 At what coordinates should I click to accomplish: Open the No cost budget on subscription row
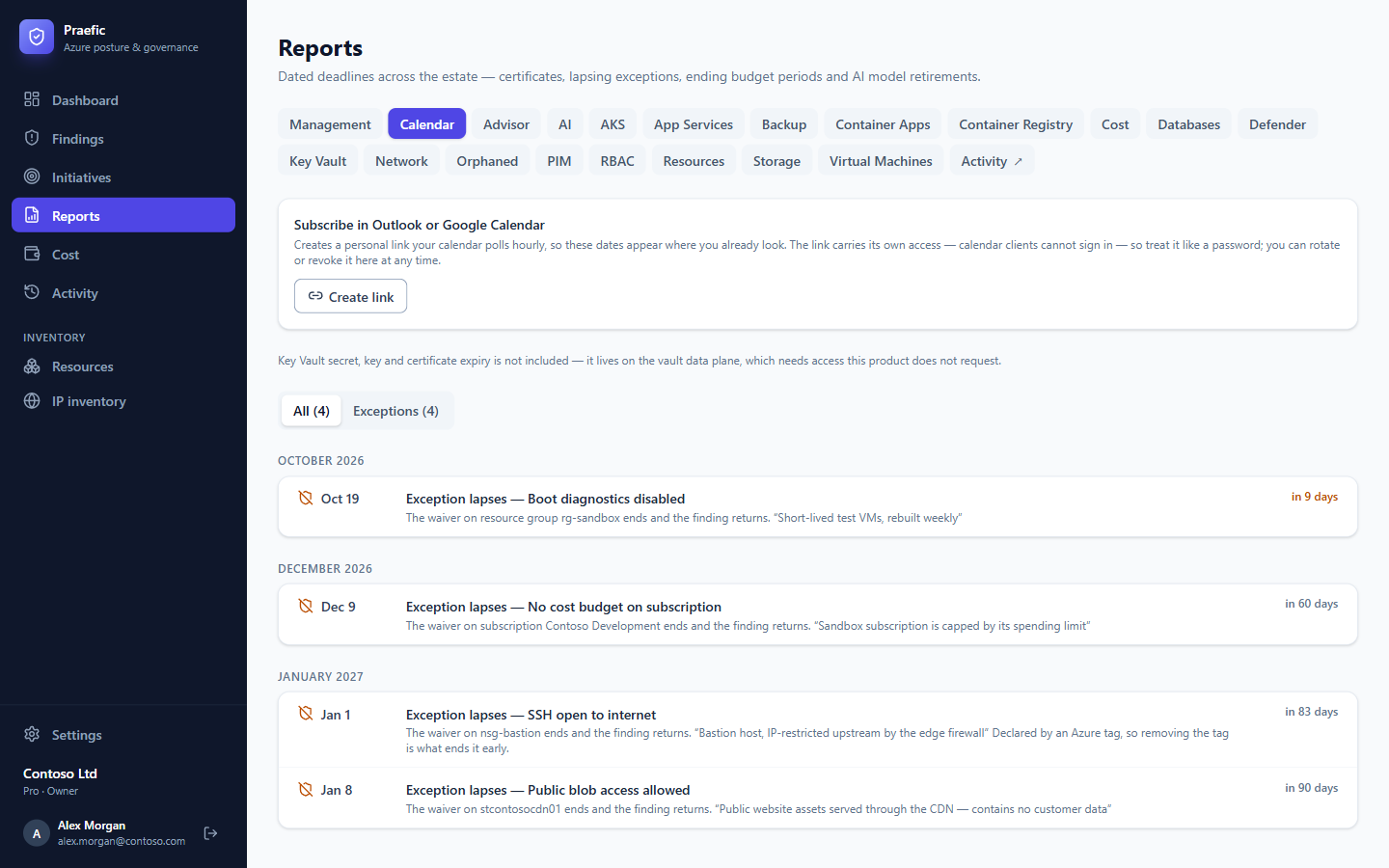coord(818,615)
